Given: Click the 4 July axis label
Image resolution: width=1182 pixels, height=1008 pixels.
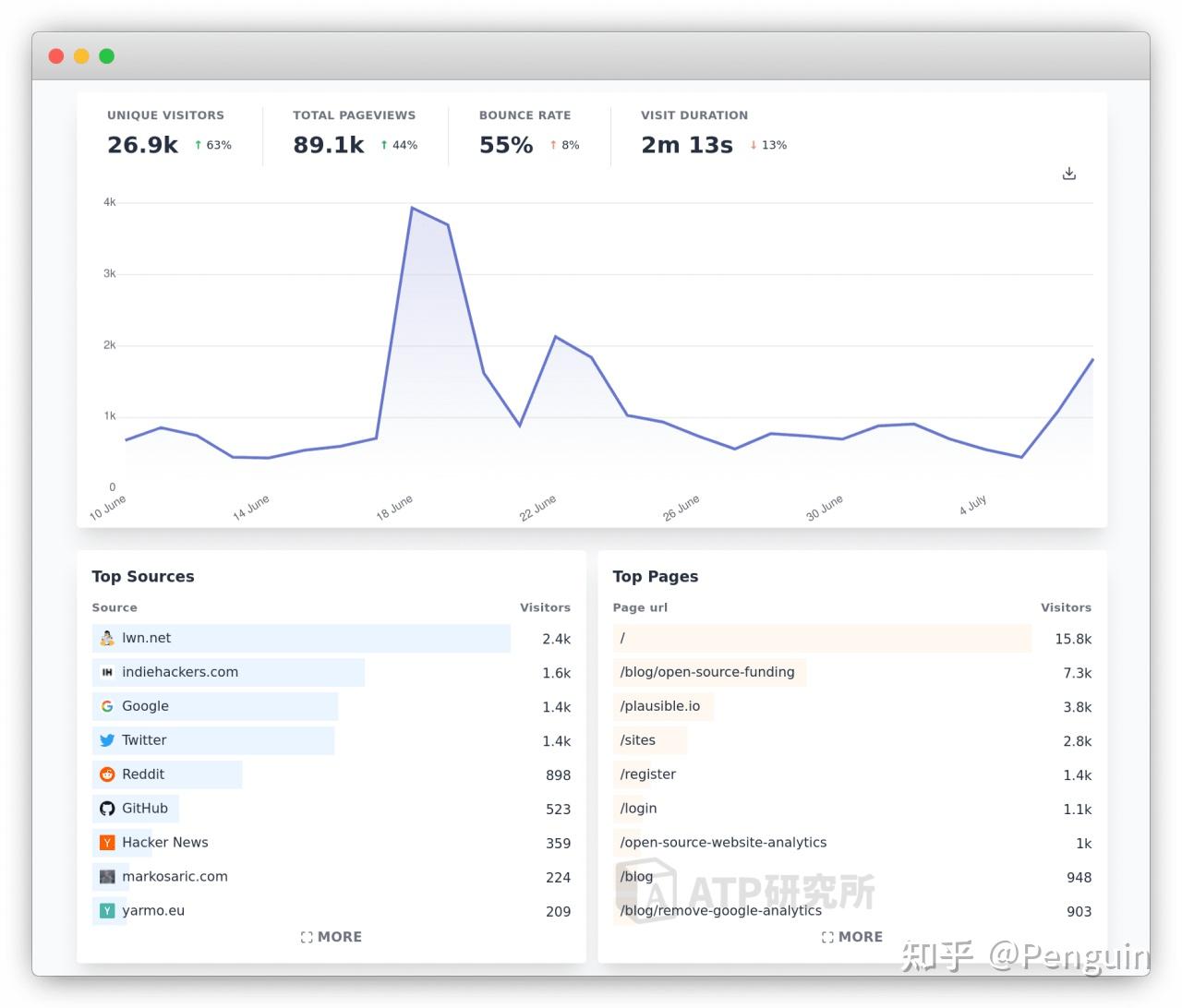Looking at the screenshot, I should point(973,505).
